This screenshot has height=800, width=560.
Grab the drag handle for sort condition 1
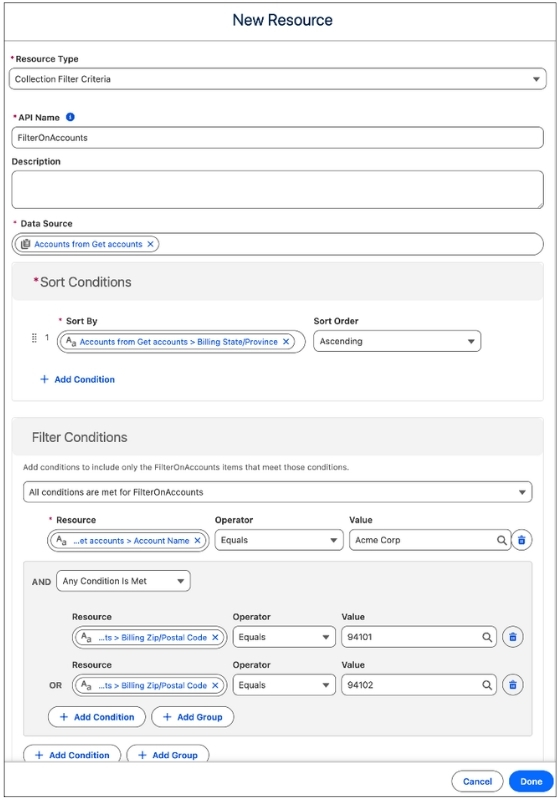point(34,338)
